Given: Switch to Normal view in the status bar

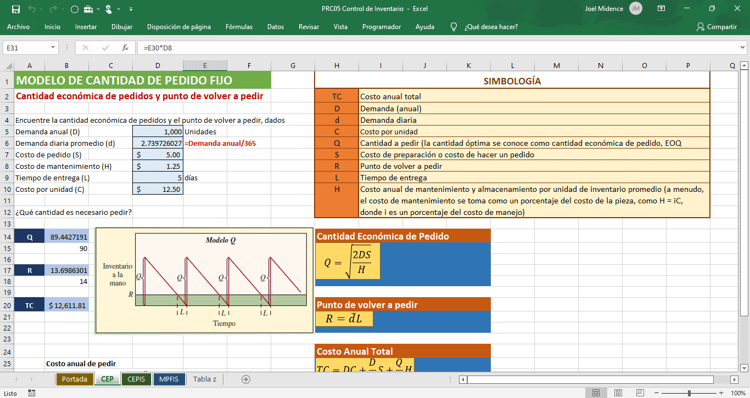Looking at the screenshot, I should pos(596,393).
